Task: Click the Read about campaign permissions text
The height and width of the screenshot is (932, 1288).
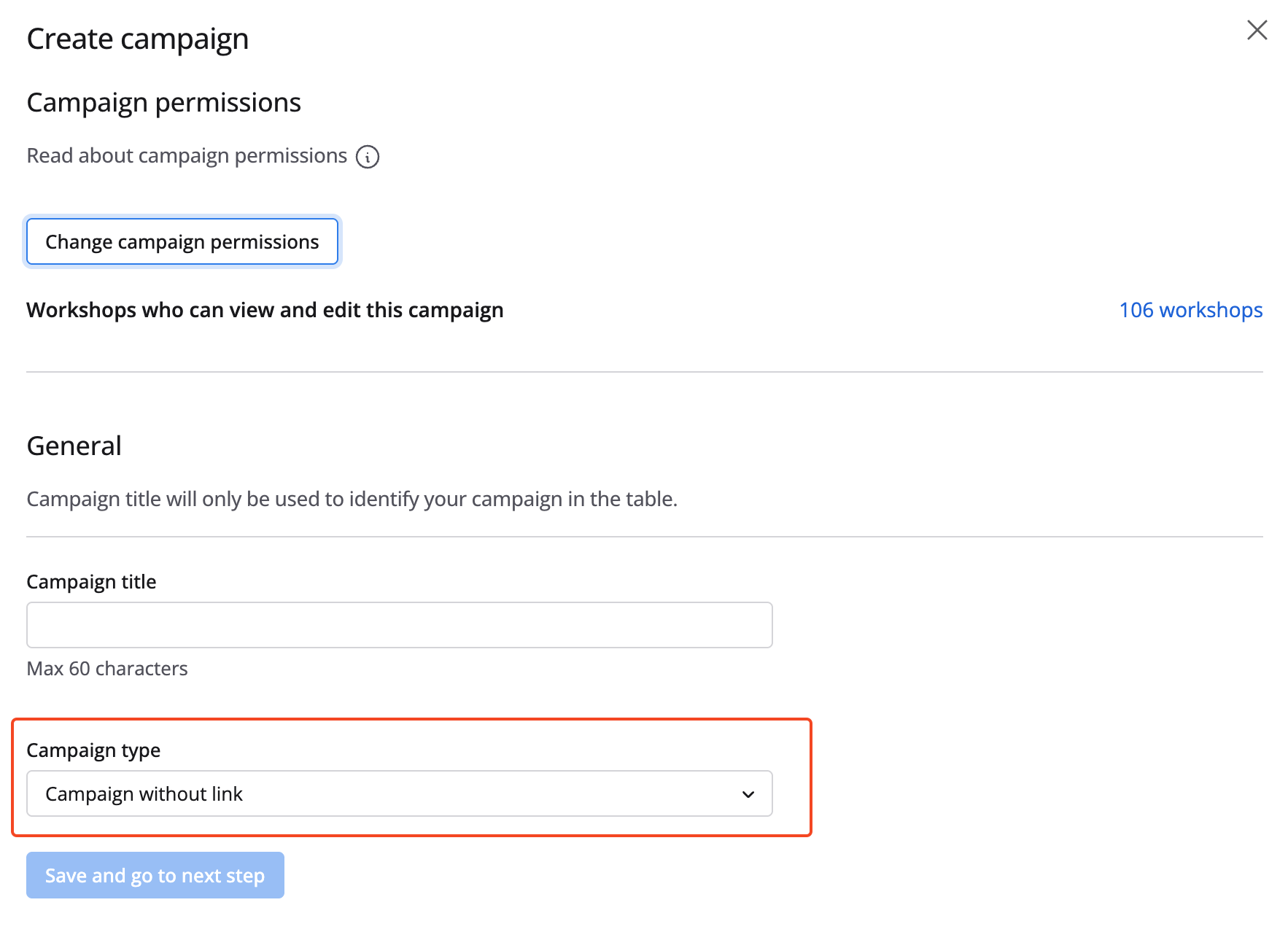Action: click(187, 156)
